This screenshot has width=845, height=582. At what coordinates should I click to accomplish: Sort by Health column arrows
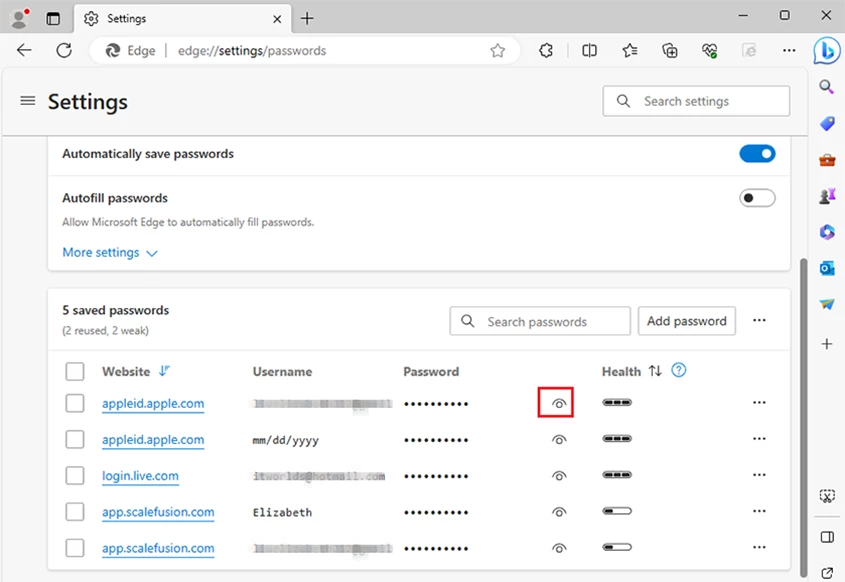tap(655, 371)
